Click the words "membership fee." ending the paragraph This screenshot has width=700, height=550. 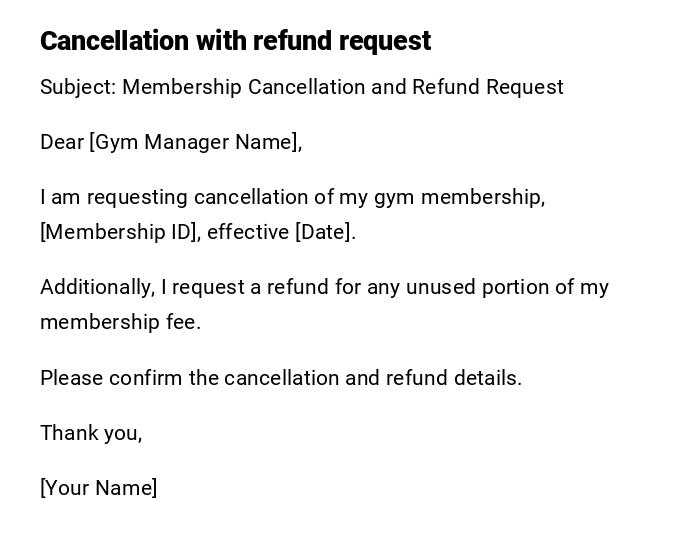(120, 322)
